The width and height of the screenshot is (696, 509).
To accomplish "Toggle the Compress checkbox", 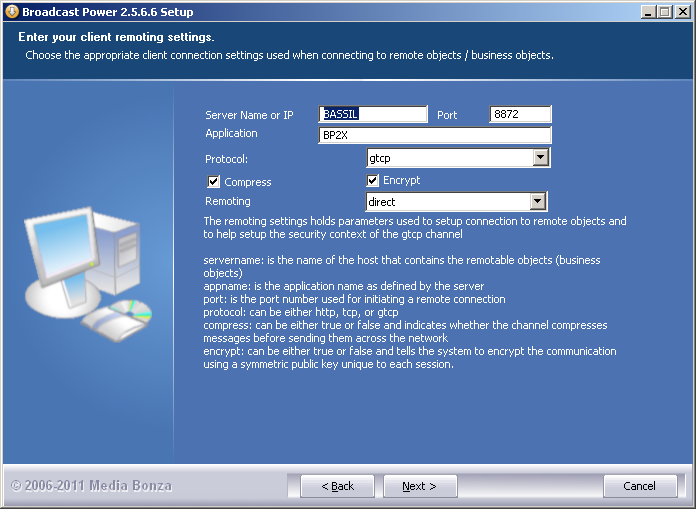I will click(214, 182).
